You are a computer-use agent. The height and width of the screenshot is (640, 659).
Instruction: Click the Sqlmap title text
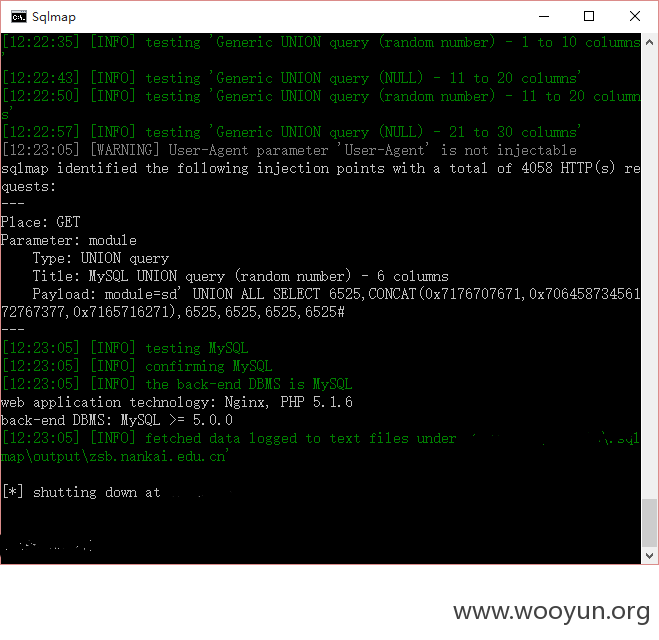pyautogui.click(x=54, y=17)
